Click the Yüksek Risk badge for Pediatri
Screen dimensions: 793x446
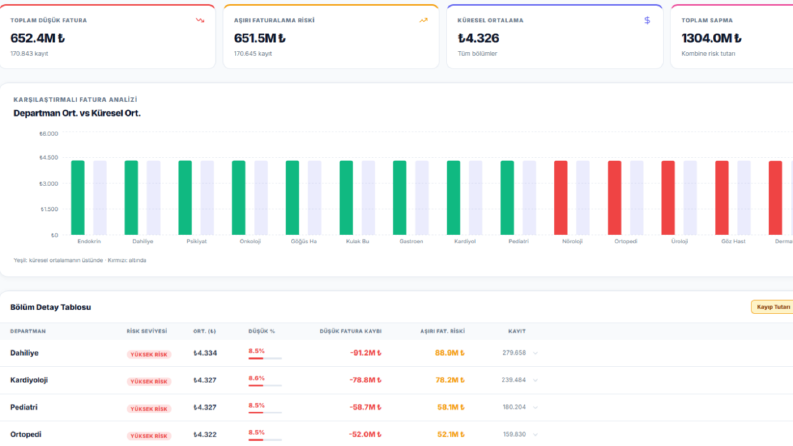click(149, 409)
